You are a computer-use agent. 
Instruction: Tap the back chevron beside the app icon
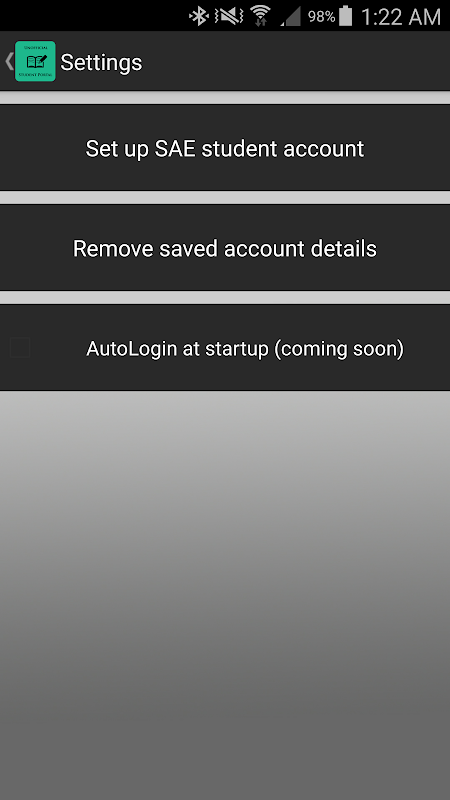tap(8, 61)
